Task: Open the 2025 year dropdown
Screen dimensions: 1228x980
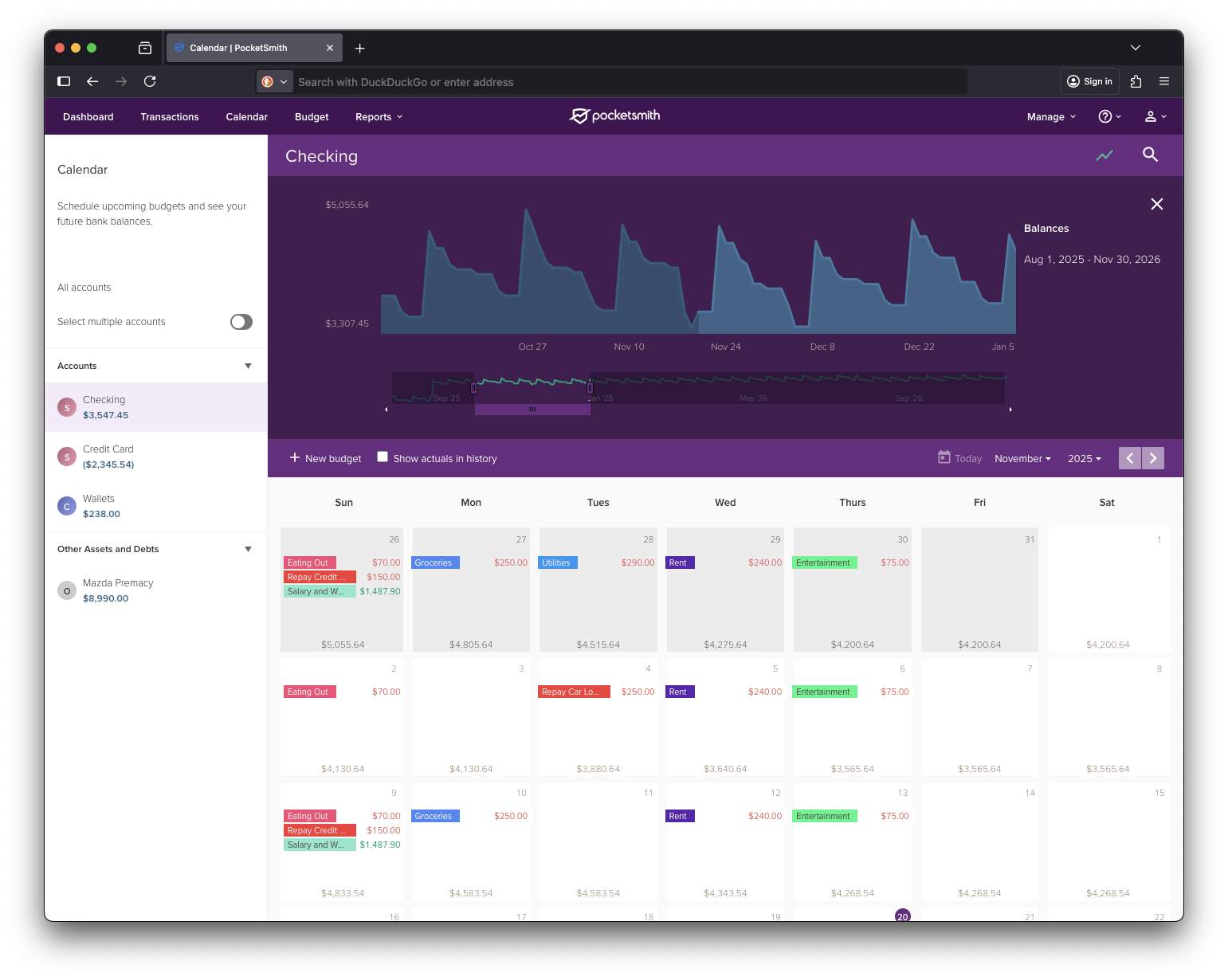Action: coord(1084,459)
